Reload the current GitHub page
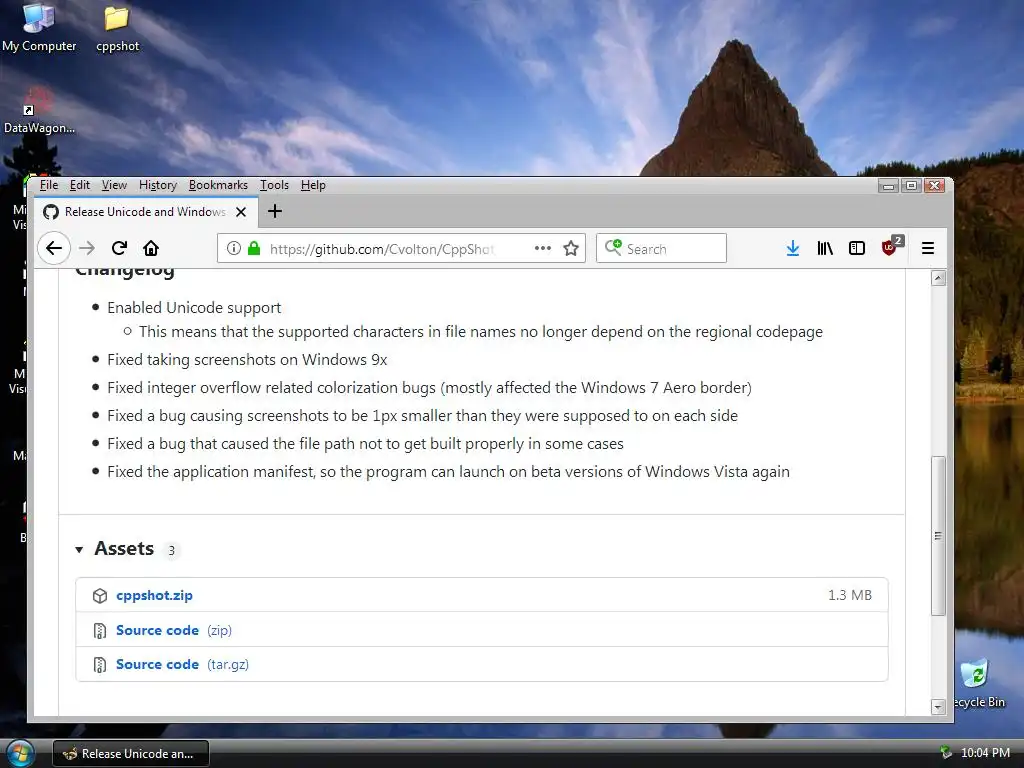 click(119, 248)
